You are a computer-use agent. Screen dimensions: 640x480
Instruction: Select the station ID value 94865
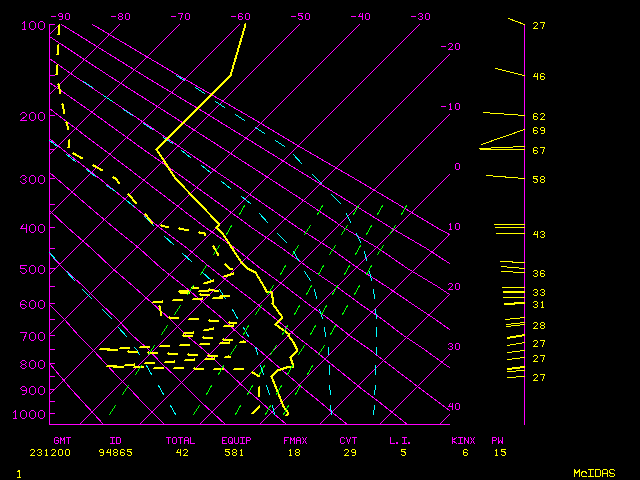123,453
